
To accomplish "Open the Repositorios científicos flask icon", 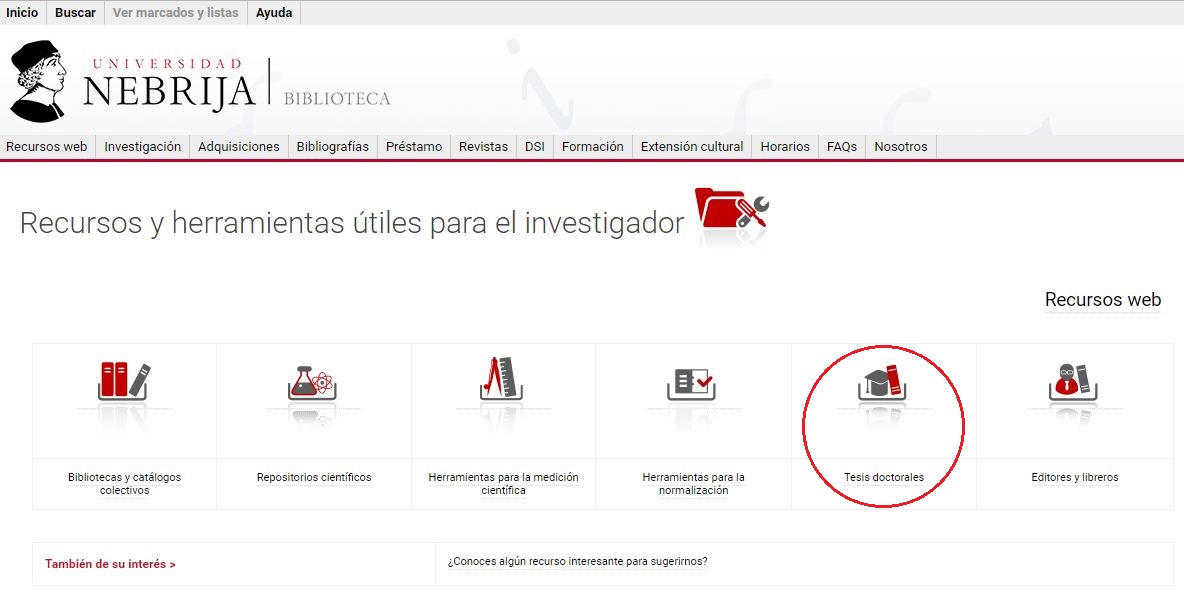I will click(313, 383).
